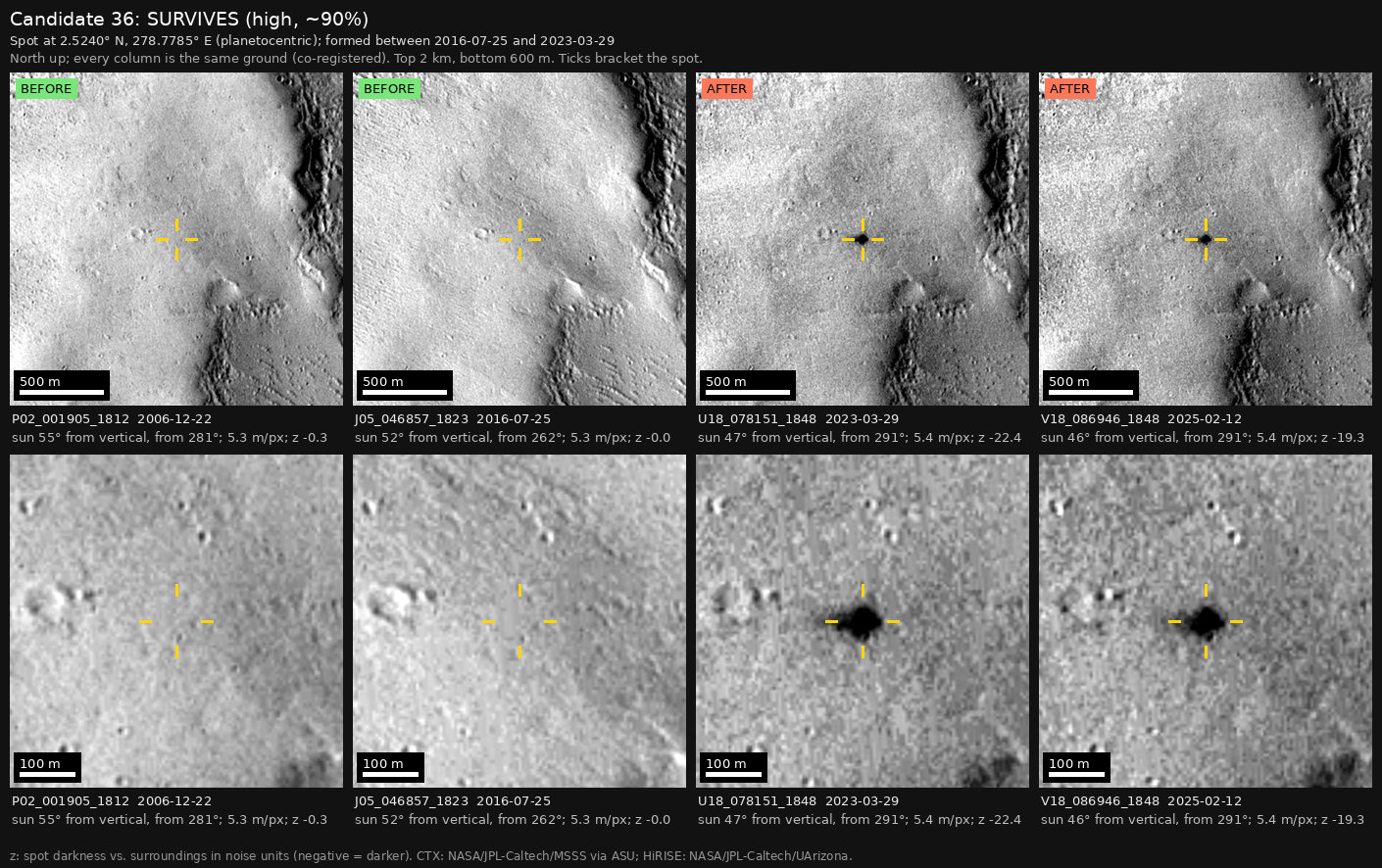Click the bottom-row sun geometry text ending 'z -19.3'
1382x868 pixels.
pos(1203,820)
